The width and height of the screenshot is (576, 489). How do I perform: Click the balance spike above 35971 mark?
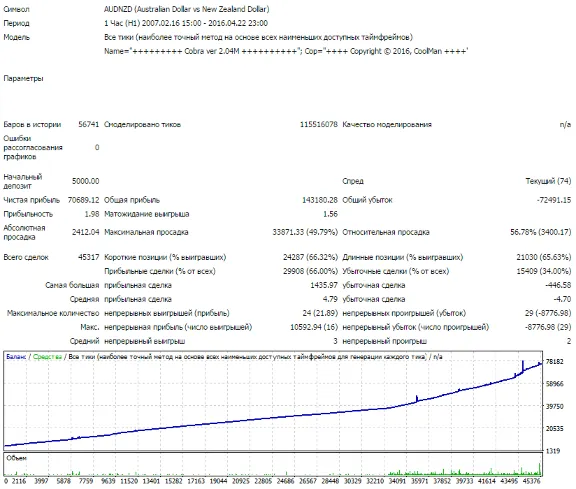click(417, 399)
